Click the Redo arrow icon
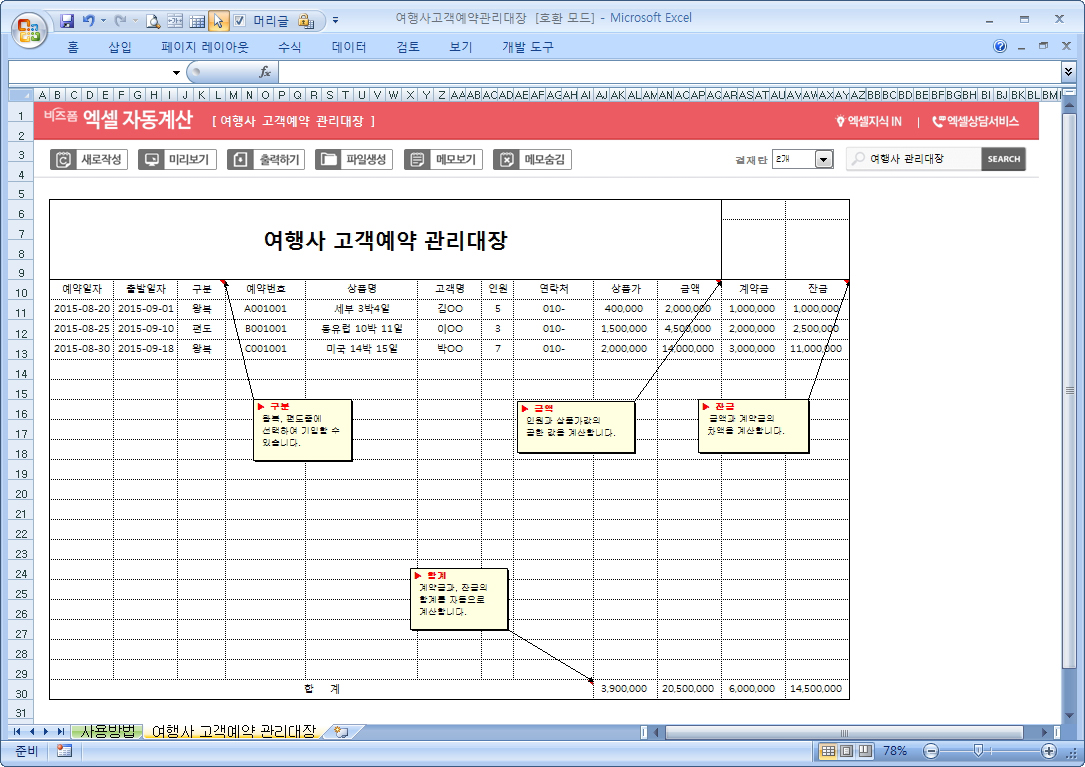The image size is (1085, 767). [120, 21]
